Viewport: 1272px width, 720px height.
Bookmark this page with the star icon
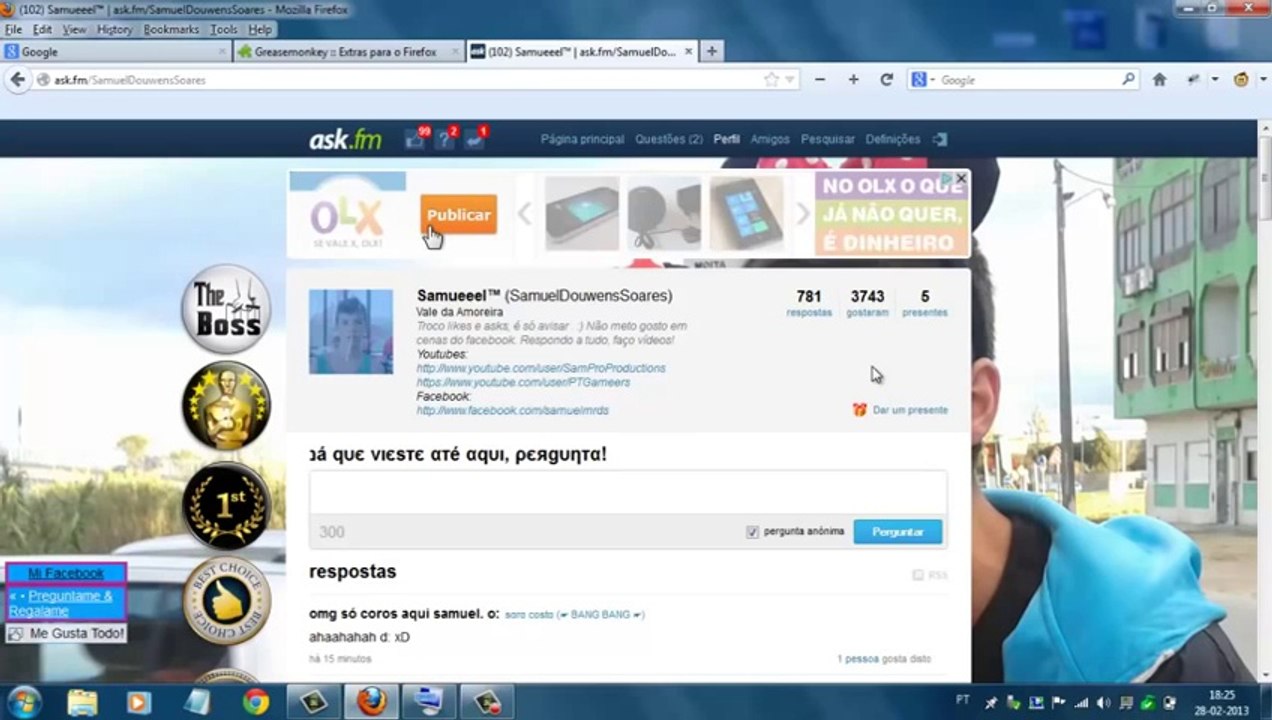pyautogui.click(x=771, y=79)
